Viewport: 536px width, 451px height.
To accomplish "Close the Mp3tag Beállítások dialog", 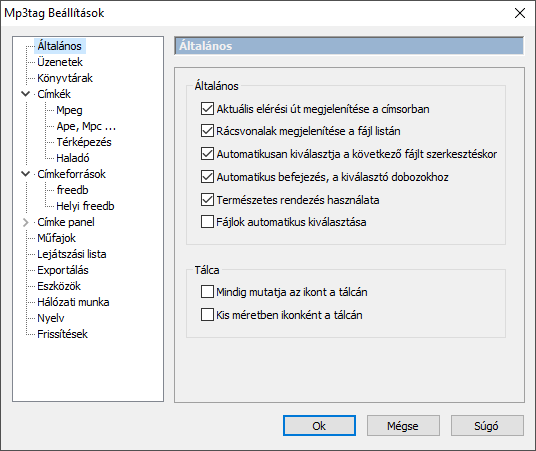I will click(x=520, y=13).
